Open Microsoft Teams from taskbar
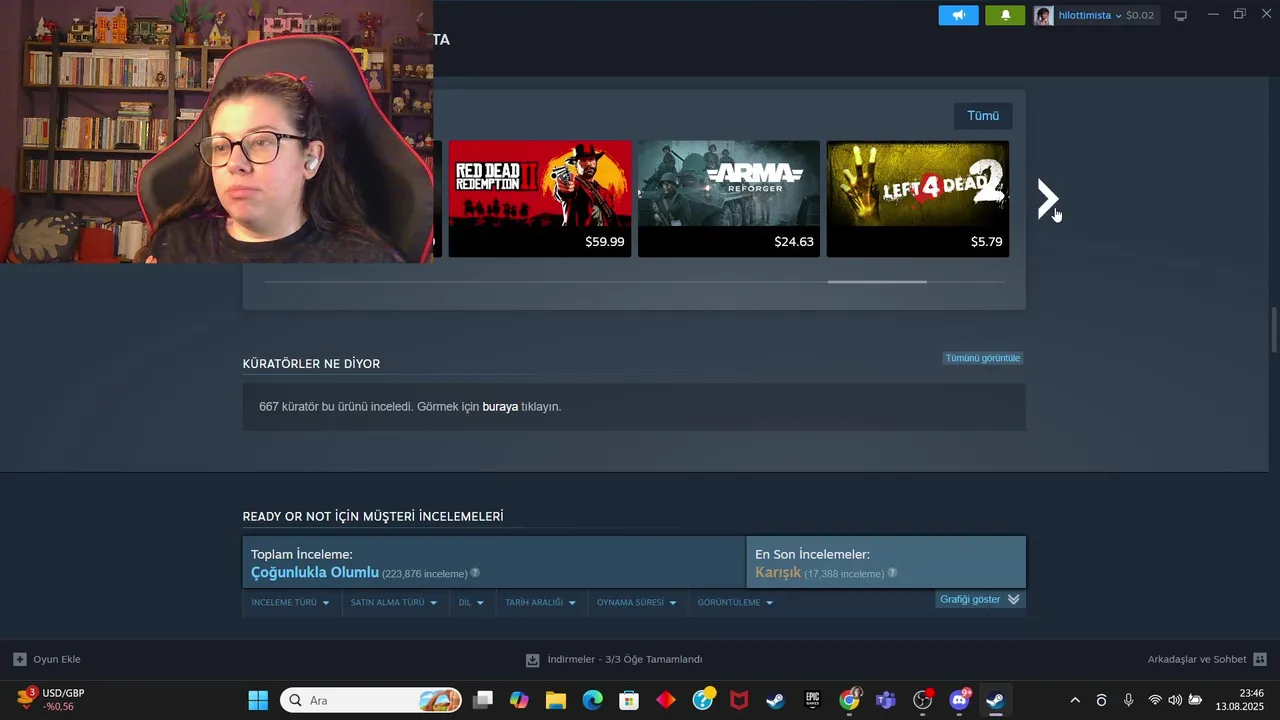Image resolution: width=1280 pixels, height=720 pixels. click(885, 700)
